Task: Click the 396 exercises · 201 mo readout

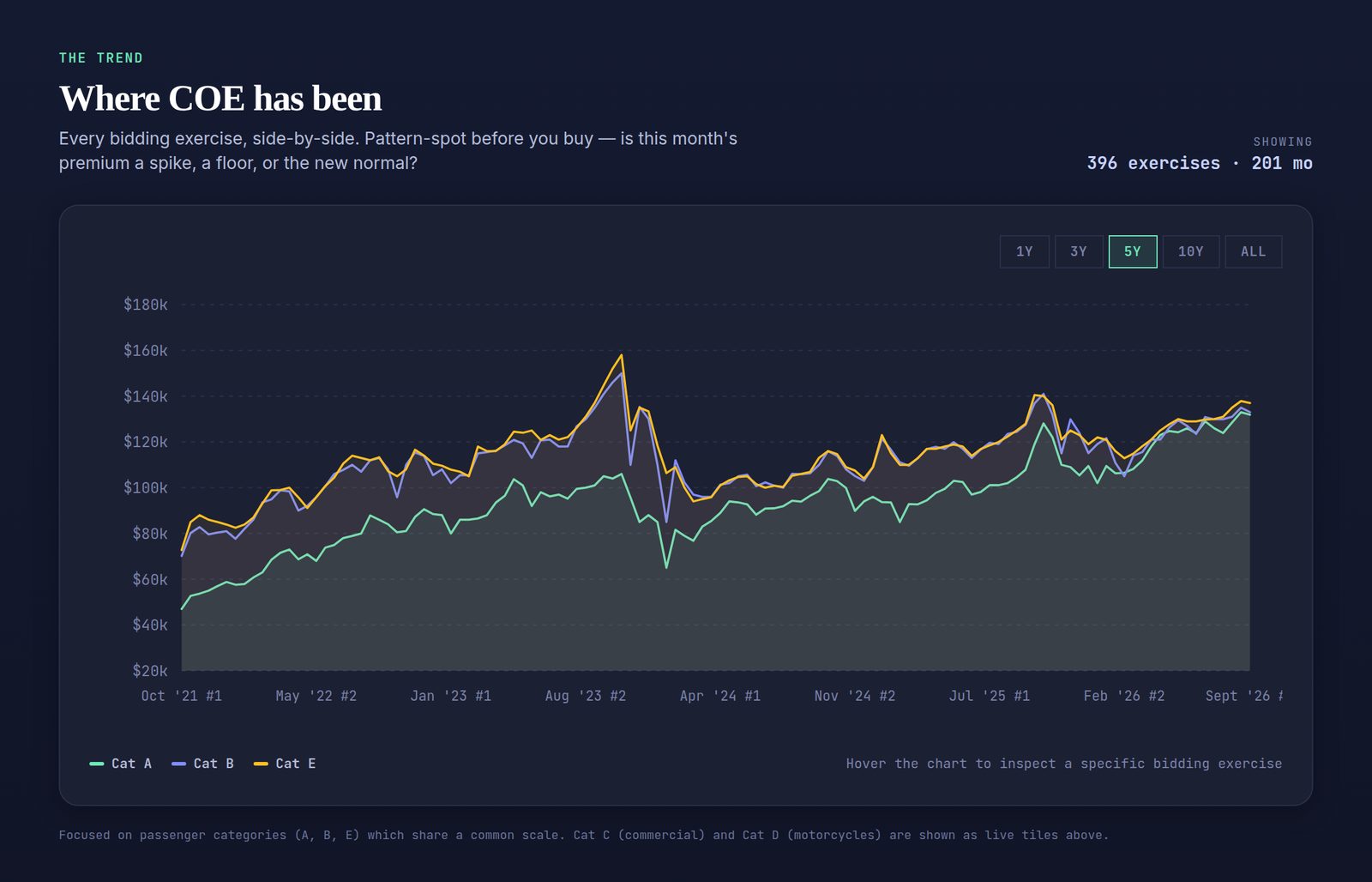Action: [x=1200, y=163]
